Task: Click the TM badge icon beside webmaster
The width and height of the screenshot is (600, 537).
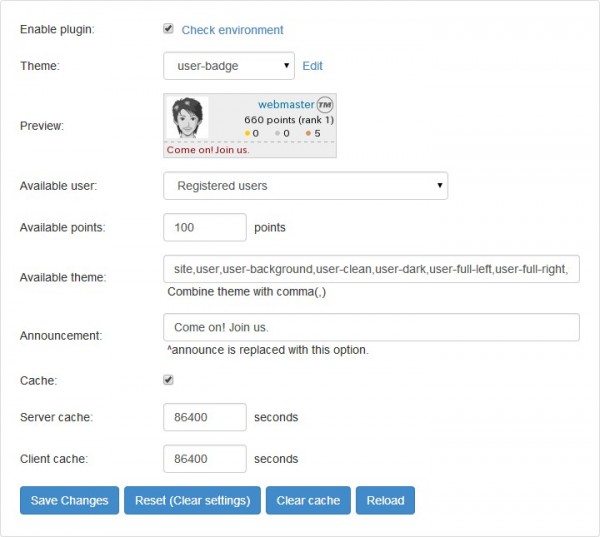Action: [324, 104]
